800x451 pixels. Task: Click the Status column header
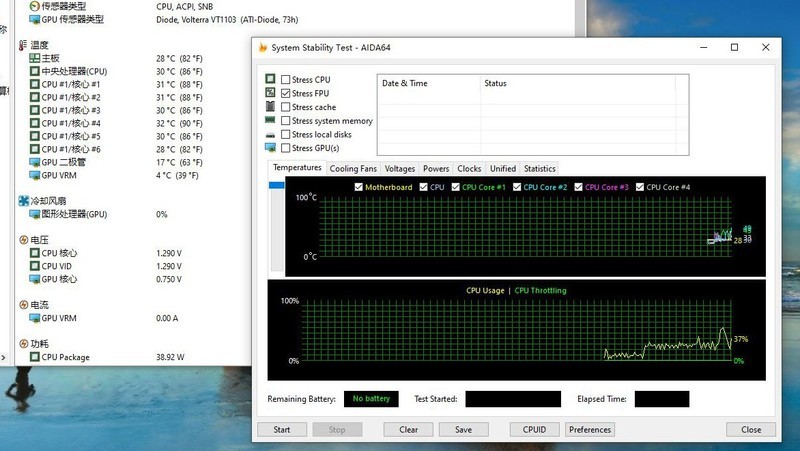pos(578,83)
